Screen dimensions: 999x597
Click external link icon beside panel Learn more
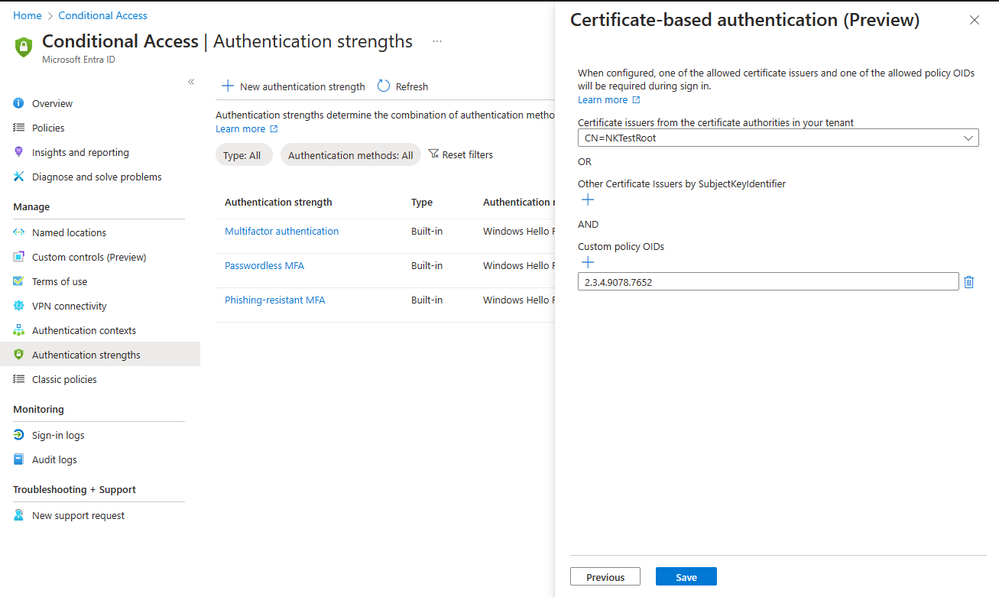[636, 99]
